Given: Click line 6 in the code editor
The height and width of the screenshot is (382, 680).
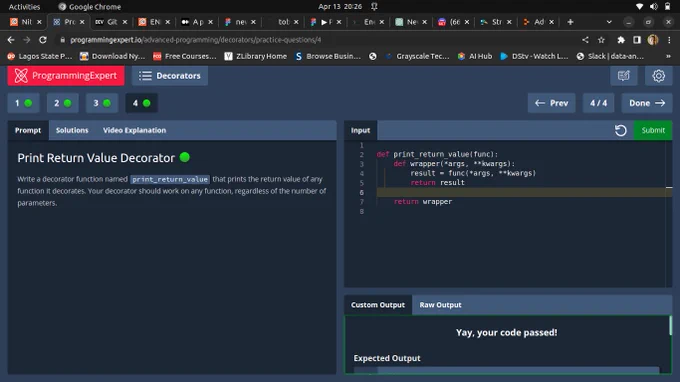Looking at the screenshot, I should [520, 192].
